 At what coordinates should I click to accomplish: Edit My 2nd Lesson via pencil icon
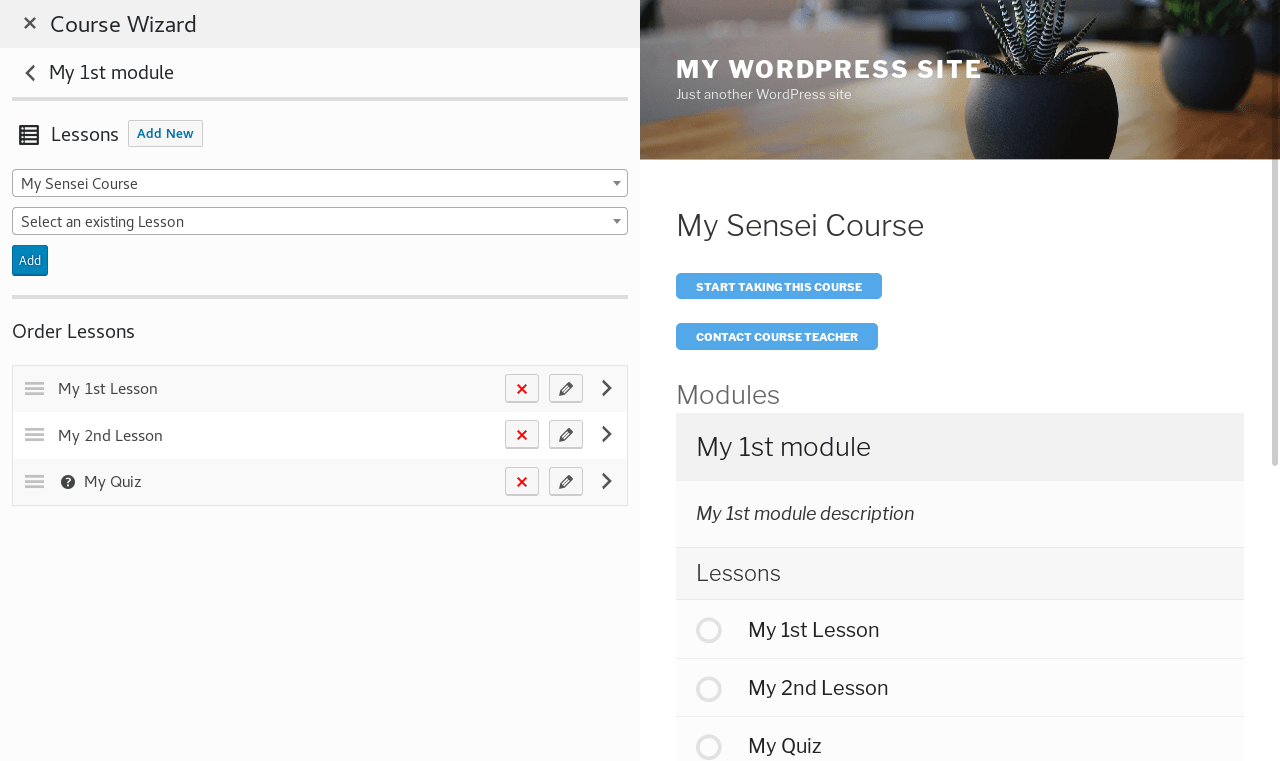click(x=566, y=435)
